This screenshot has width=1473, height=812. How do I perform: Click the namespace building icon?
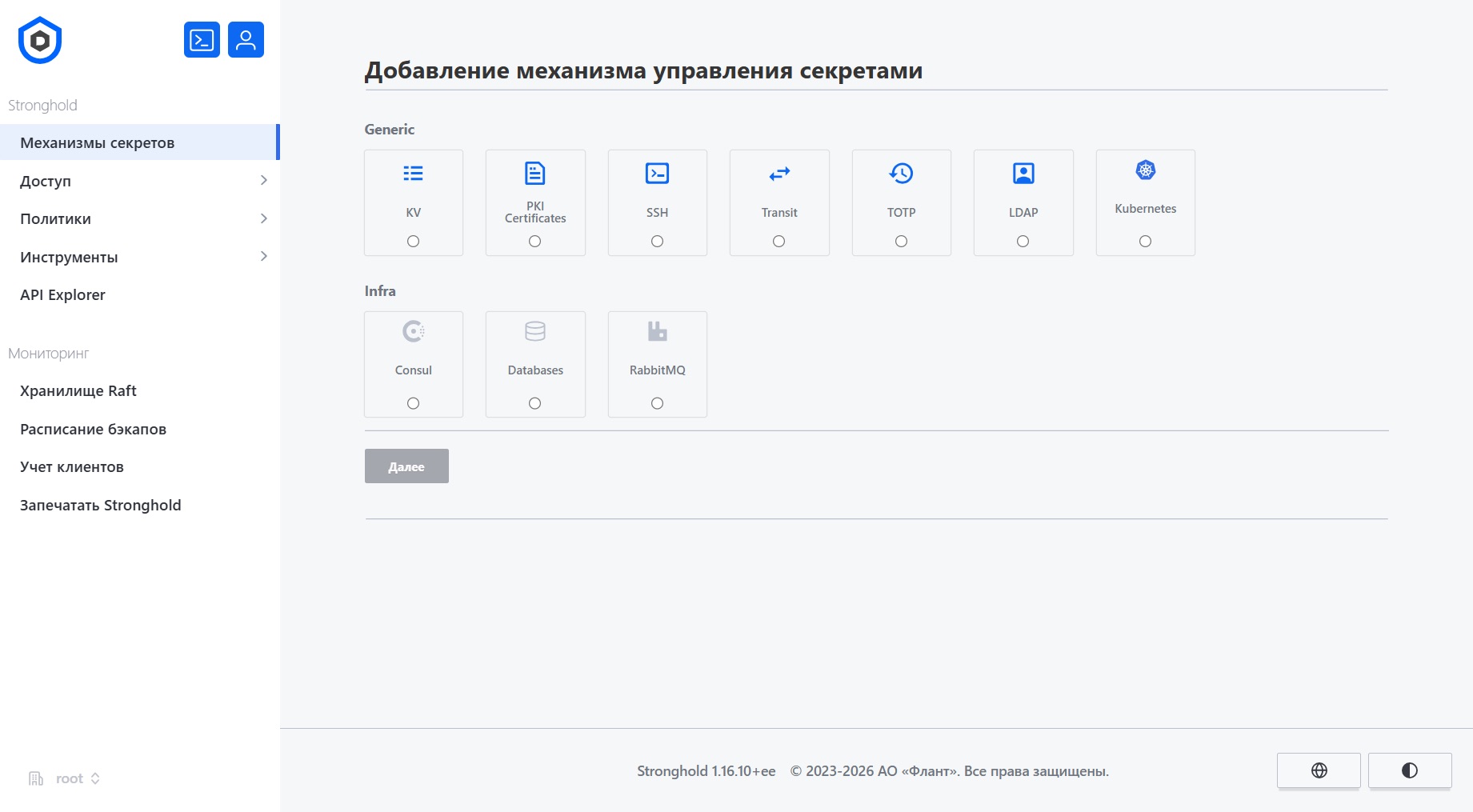pos(36,778)
